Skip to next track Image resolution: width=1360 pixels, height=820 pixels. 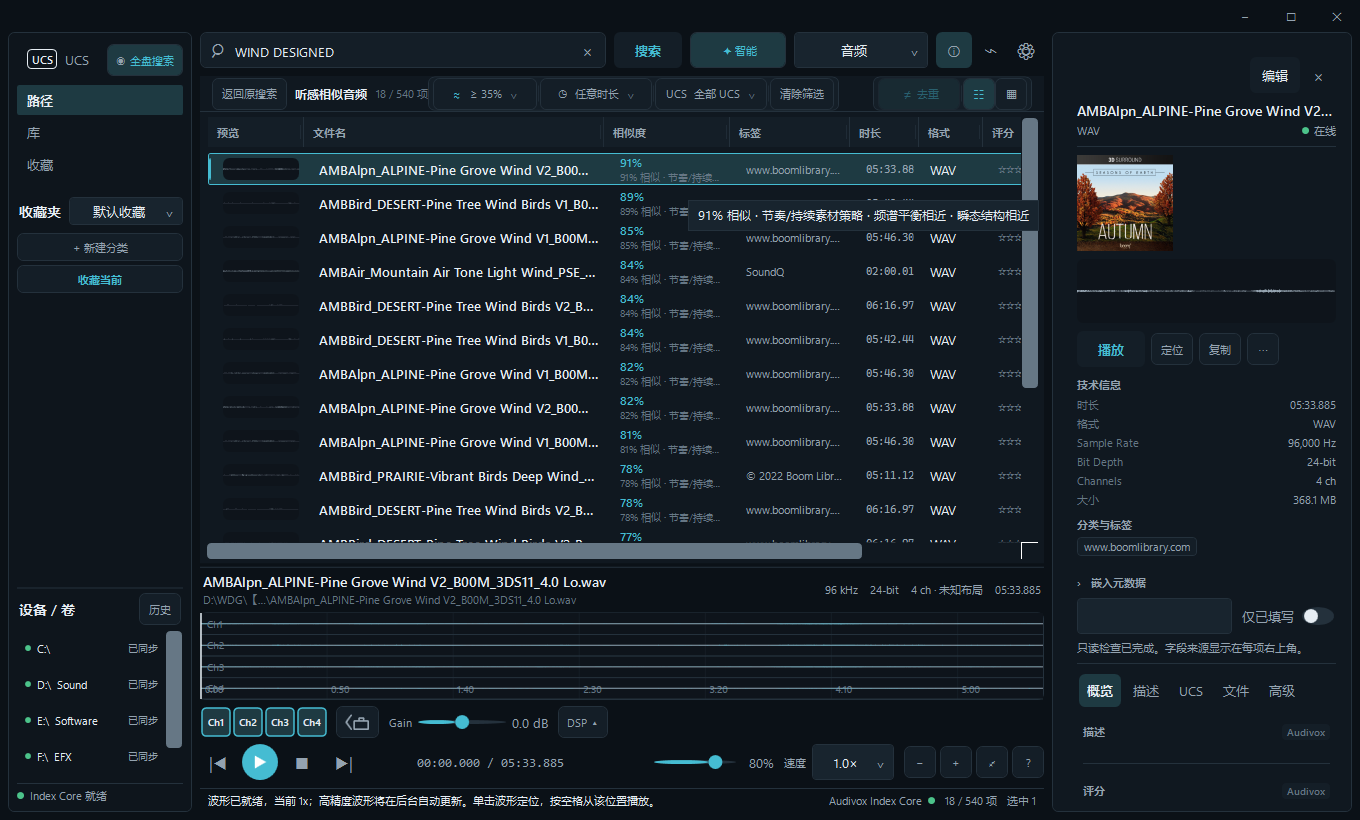[x=343, y=763]
